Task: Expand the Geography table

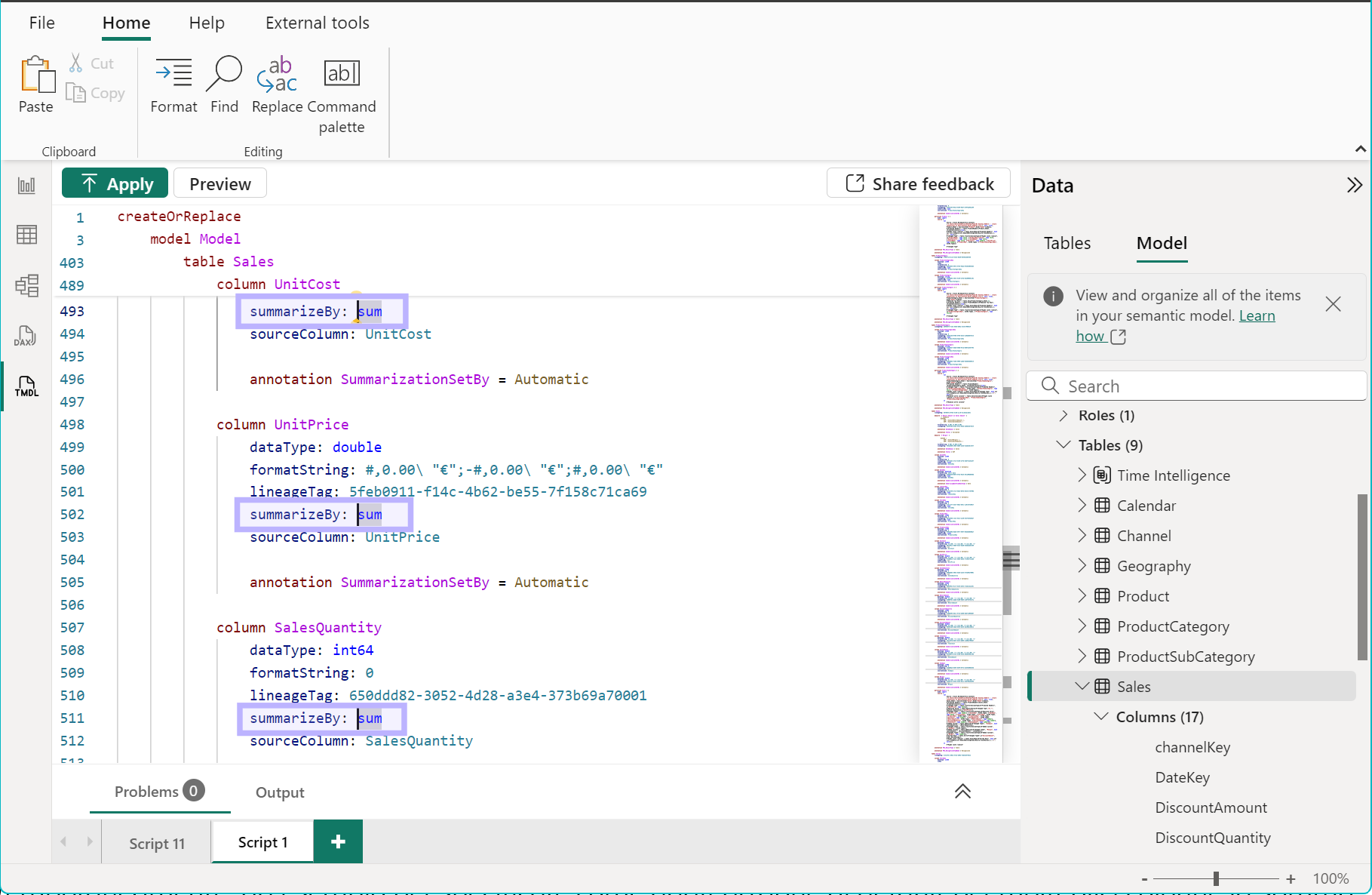Action: pyautogui.click(x=1082, y=566)
